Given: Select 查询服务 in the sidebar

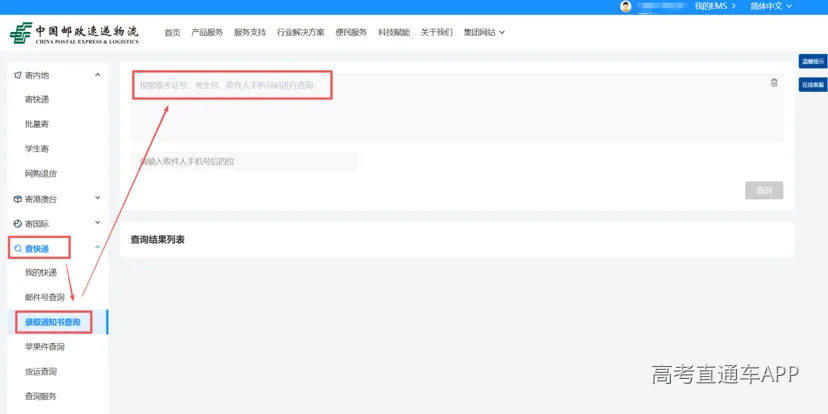Looking at the screenshot, I should tap(41, 396).
